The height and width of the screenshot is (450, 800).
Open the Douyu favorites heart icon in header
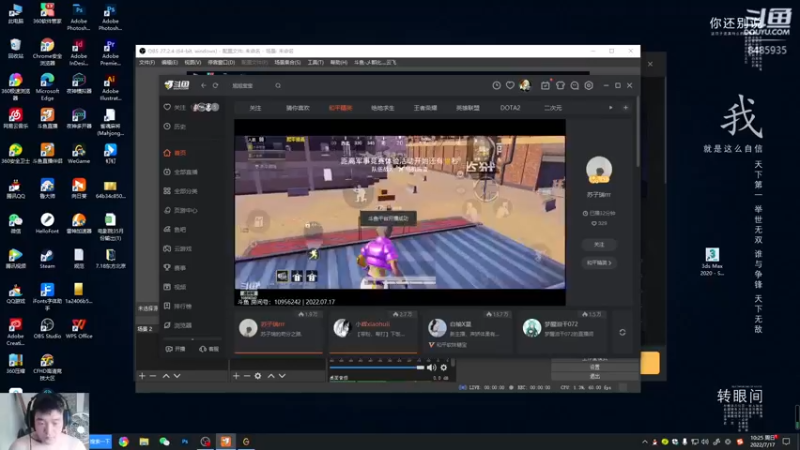pos(510,86)
